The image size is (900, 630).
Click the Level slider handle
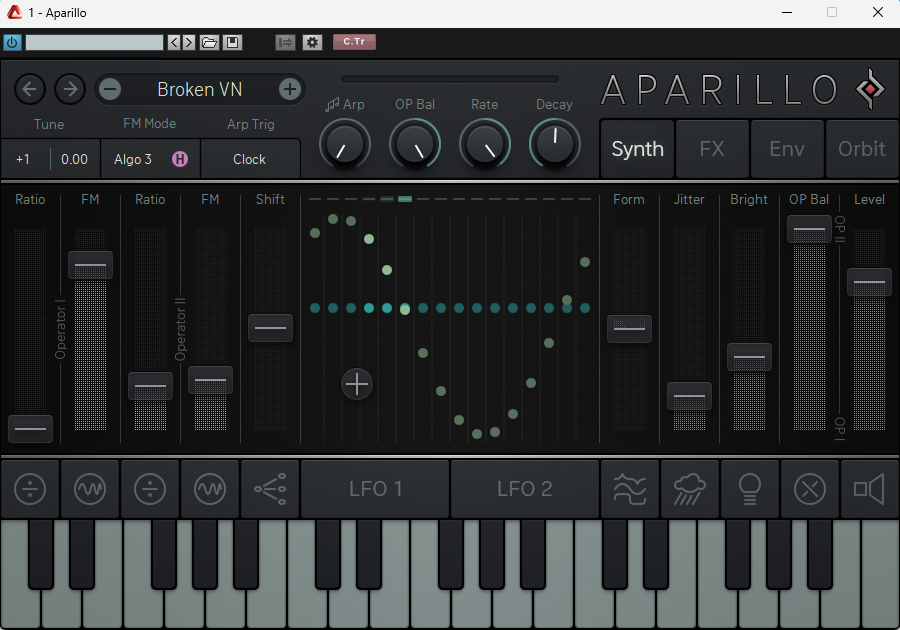[869, 282]
